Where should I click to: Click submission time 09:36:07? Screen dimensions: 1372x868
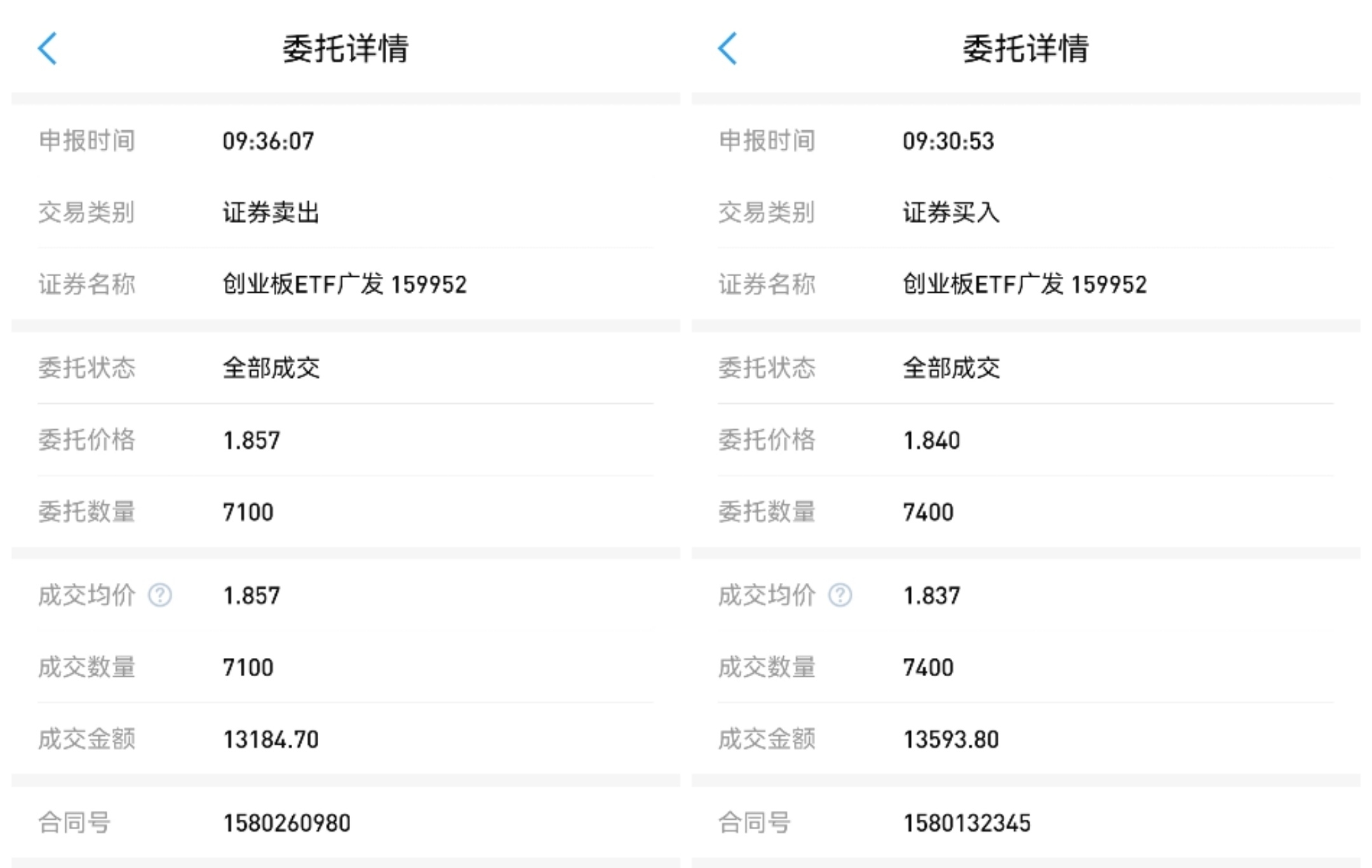point(268,141)
